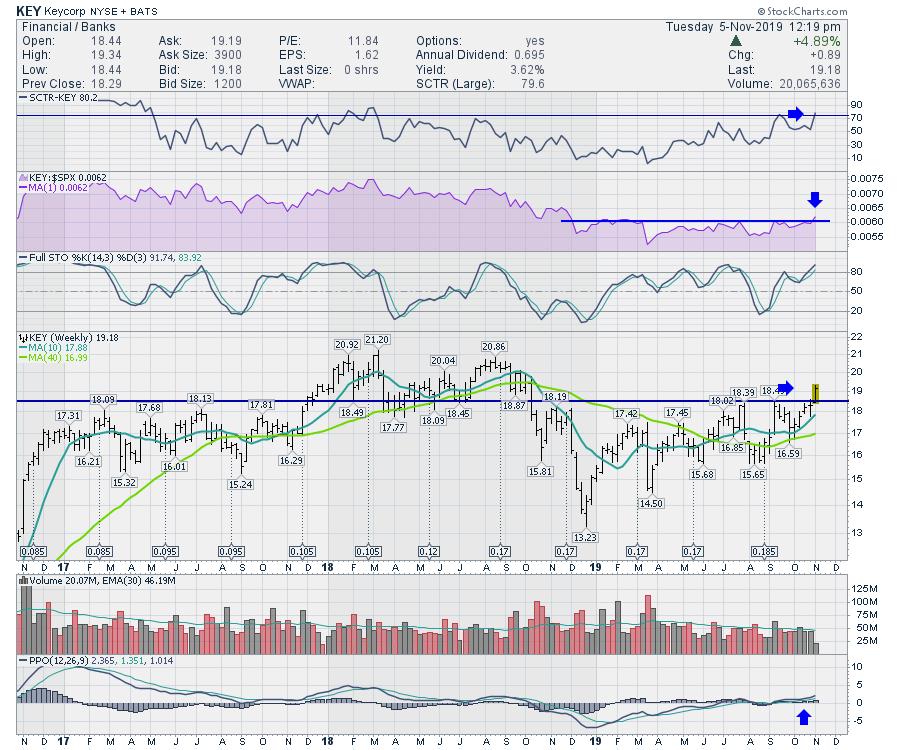Click the 20.92 high price label
The height and width of the screenshot is (750, 900).
pos(347,345)
